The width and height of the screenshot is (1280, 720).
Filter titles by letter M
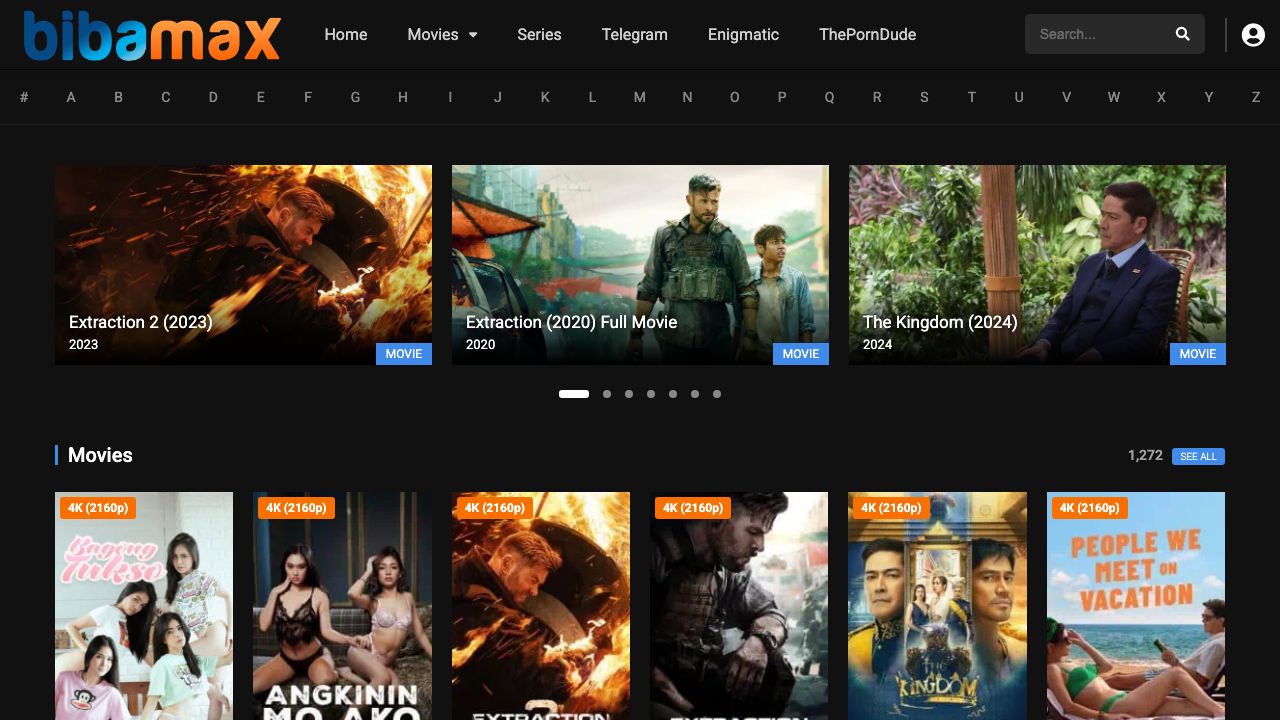point(640,97)
